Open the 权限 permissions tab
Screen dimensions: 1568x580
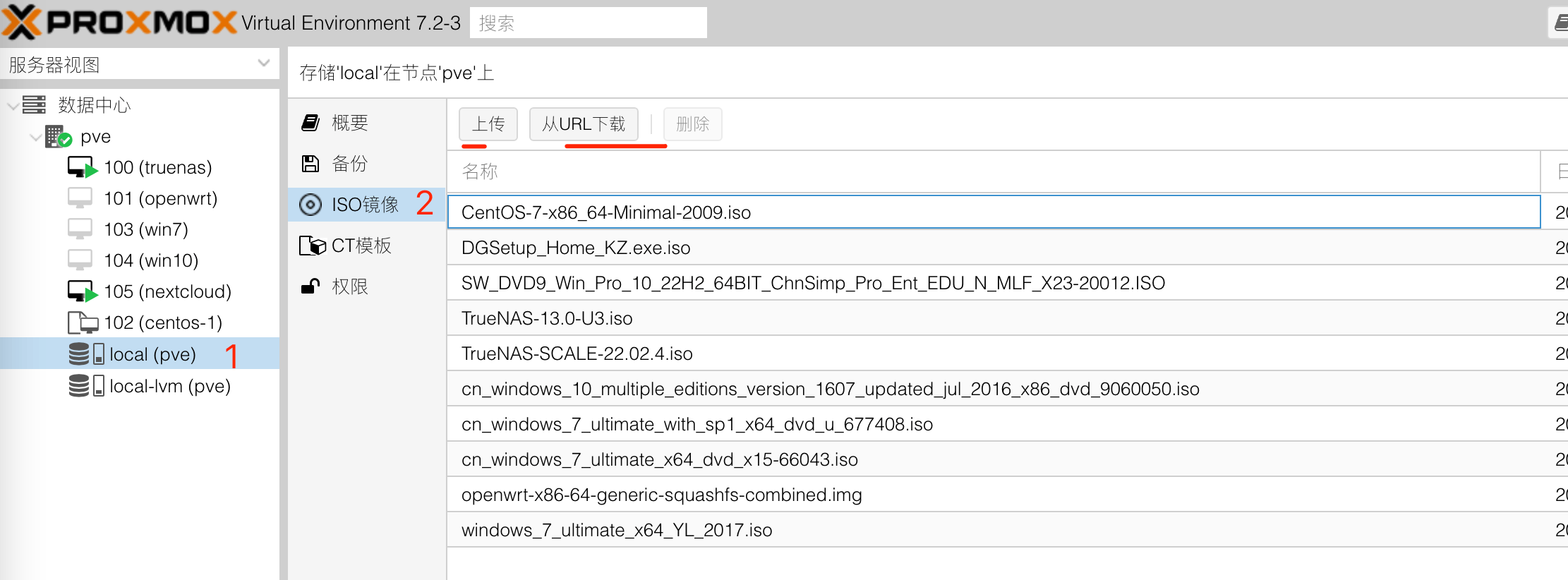point(350,286)
